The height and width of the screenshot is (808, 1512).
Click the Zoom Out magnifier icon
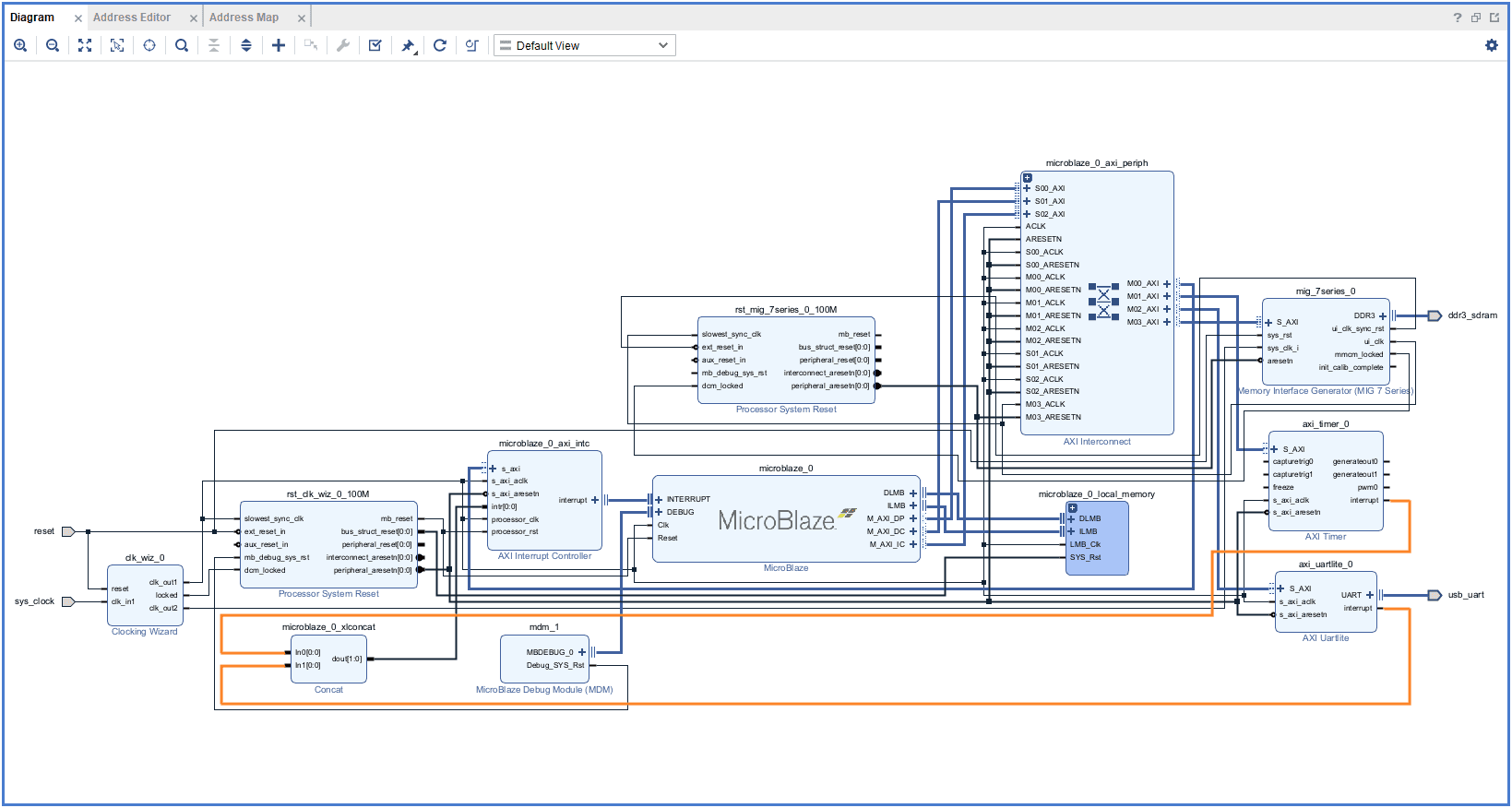tap(53, 45)
